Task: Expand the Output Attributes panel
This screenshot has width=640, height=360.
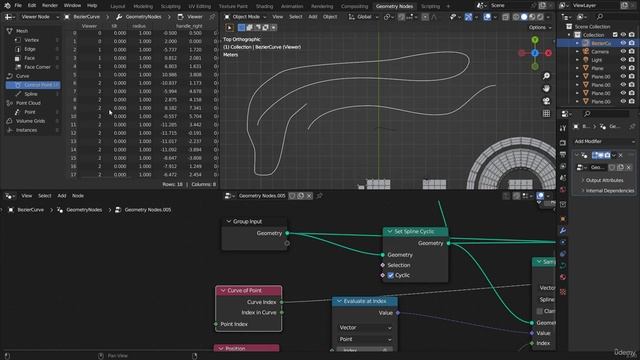Action: pos(604,180)
